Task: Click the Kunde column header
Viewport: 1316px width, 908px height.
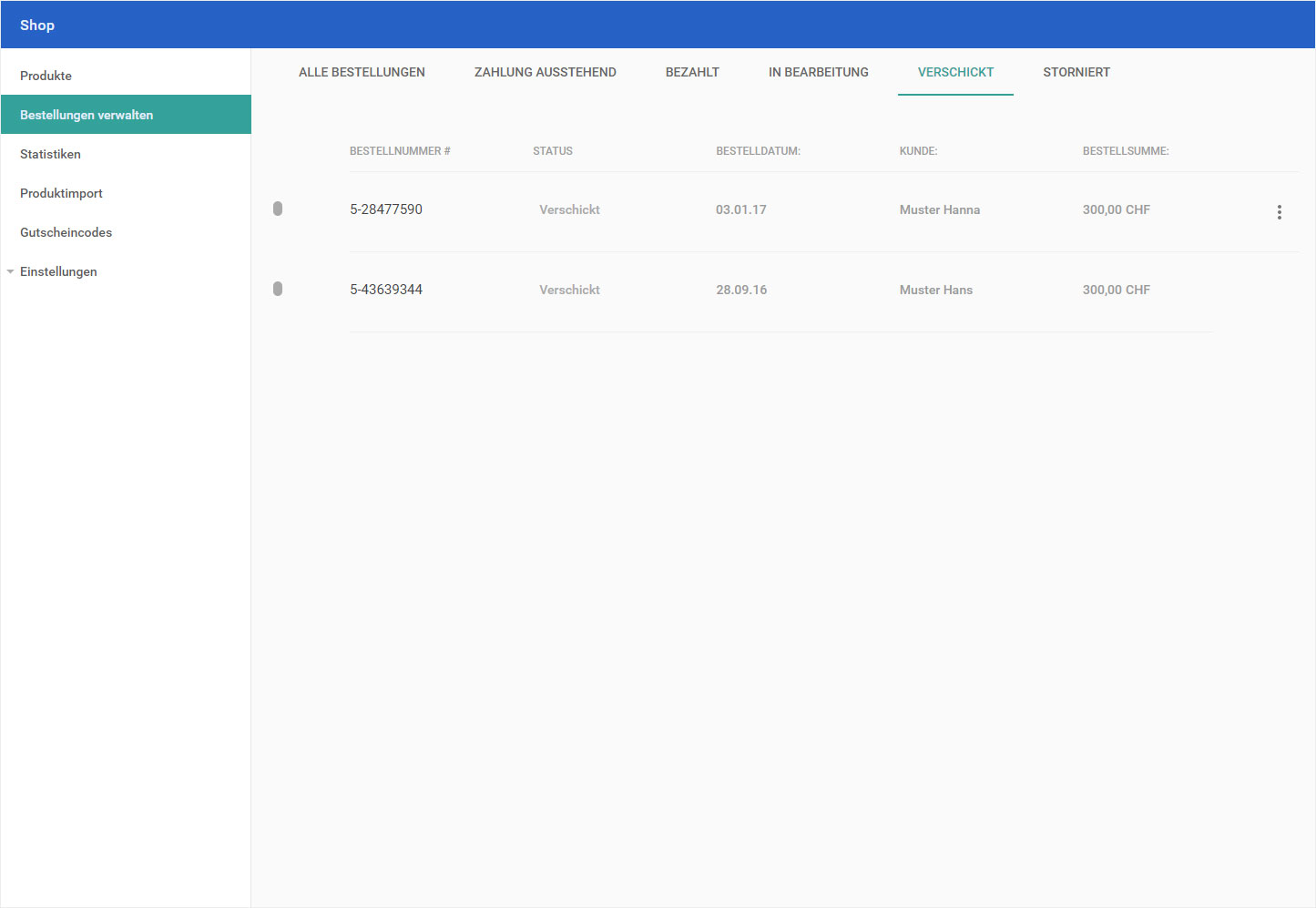Action: point(918,151)
